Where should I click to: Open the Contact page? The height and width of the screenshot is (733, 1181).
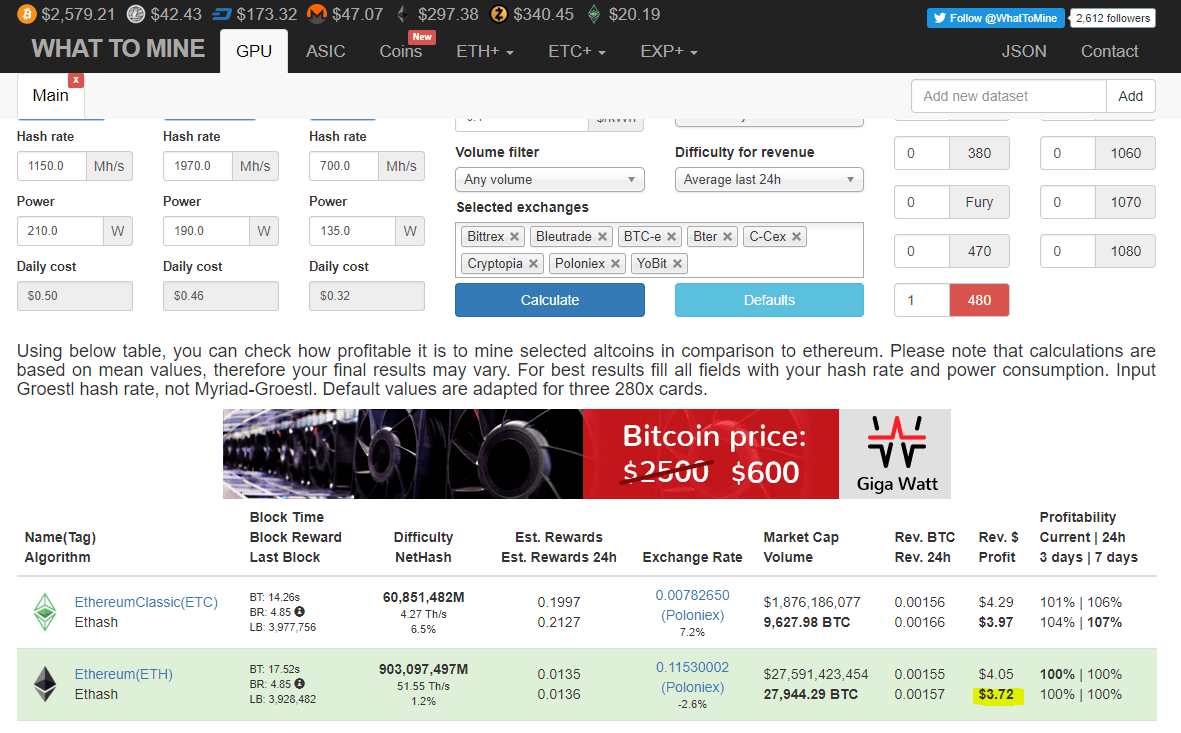point(1109,51)
